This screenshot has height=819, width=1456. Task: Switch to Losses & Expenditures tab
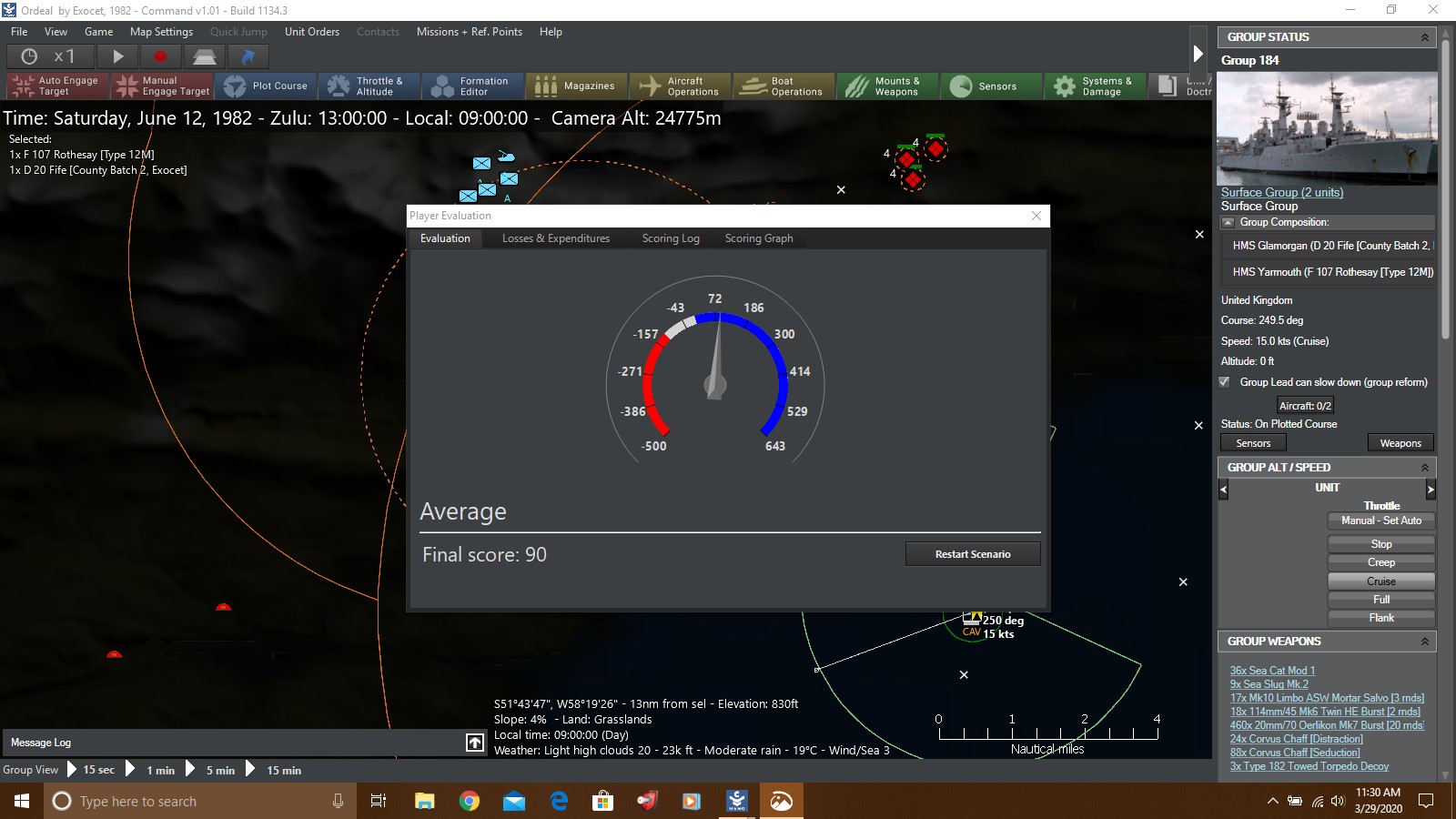[556, 238]
